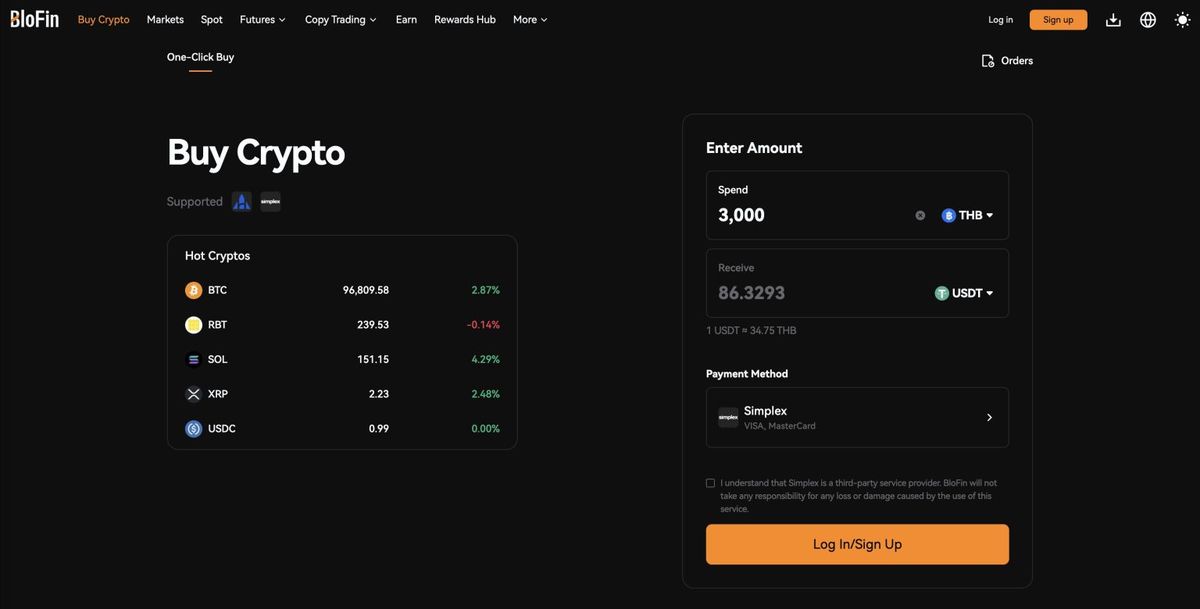1200x609 pixels.
Task: Open the language globe icon
Action: [x=1148, y=20]
